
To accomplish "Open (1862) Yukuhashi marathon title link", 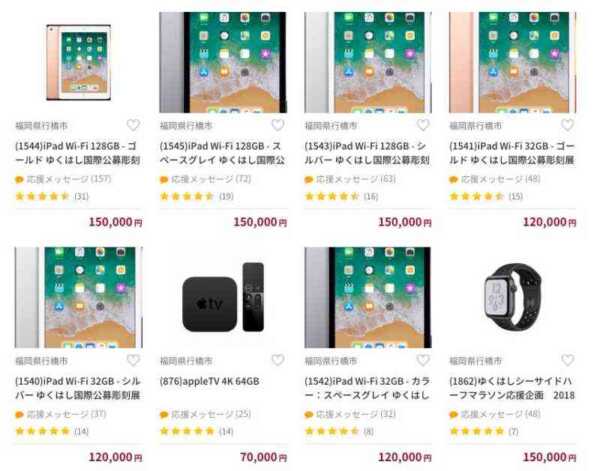I will point(512,388).
